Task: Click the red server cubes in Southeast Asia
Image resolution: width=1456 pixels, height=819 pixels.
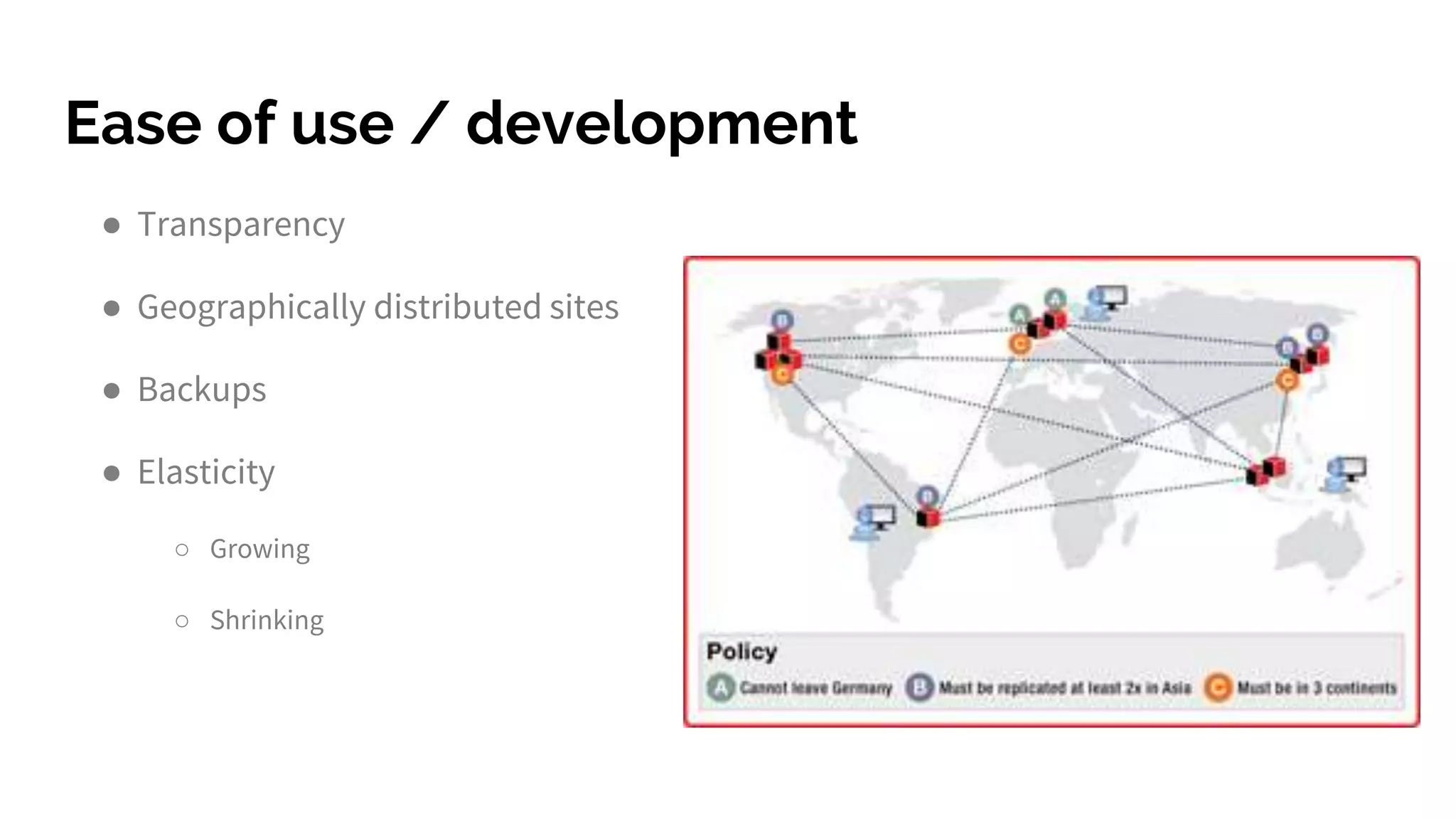Action: pyautogui.click(x=1266, y=471)
